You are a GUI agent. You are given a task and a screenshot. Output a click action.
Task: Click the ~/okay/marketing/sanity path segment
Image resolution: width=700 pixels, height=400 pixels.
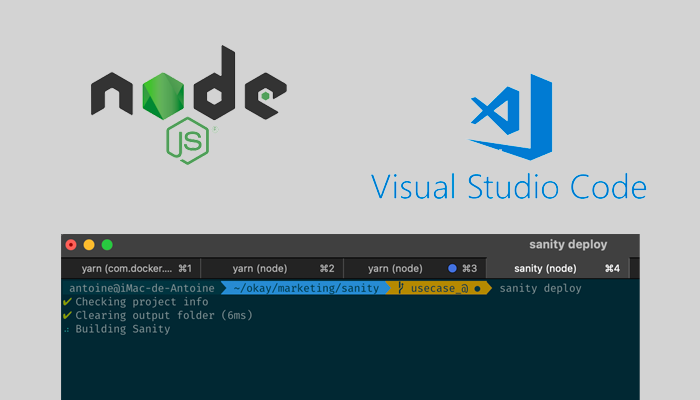(306, 288)
